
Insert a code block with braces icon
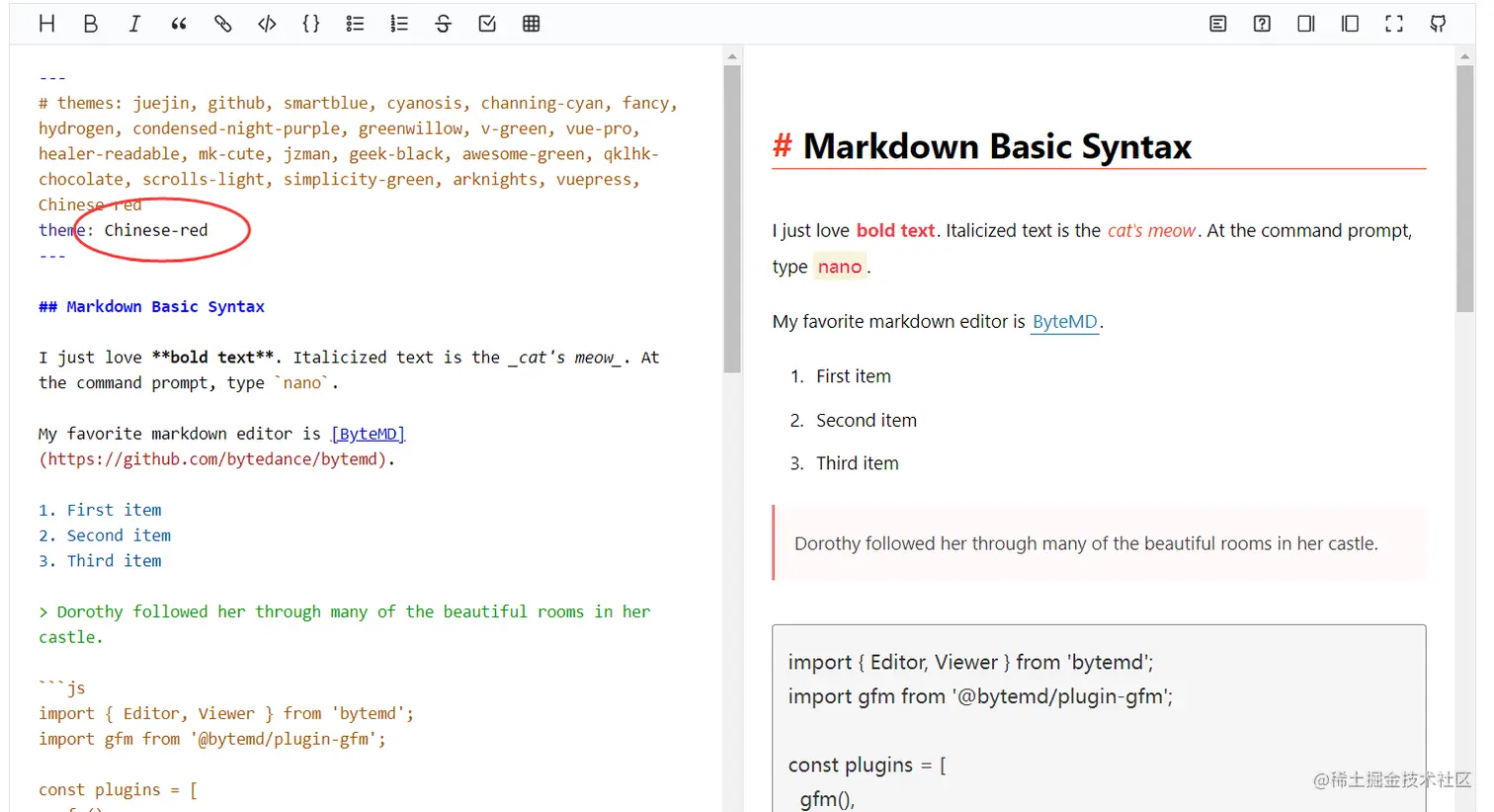[x=311, y=24]
